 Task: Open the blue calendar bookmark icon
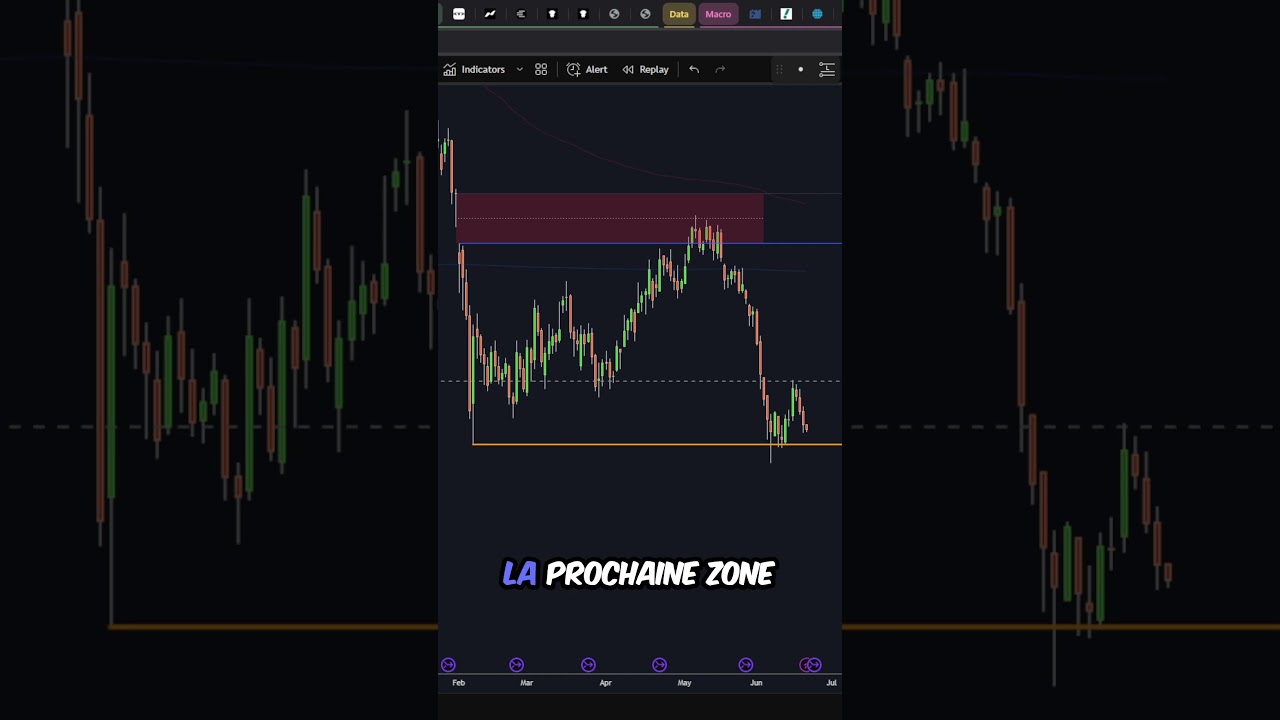click(x=755, y=14)
